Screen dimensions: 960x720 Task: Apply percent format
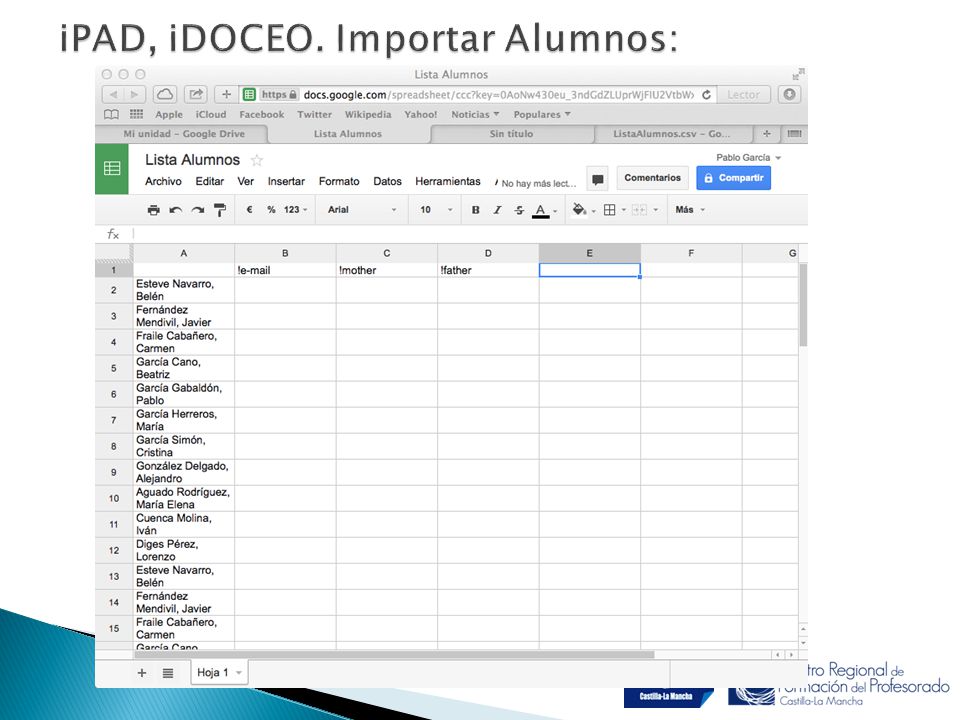click(271, 210)
